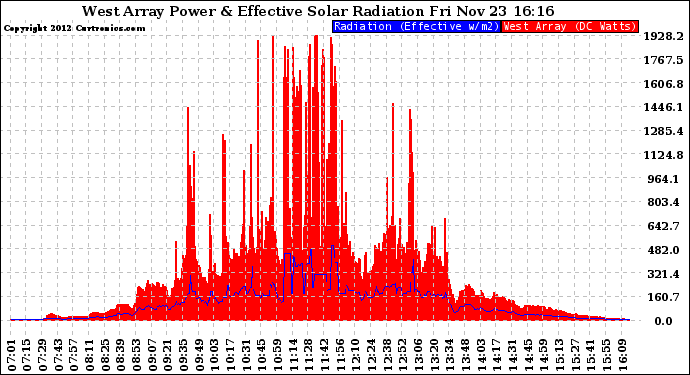The image size is (690, 375).
Task: Click the 08:53 time label
Action: pyautogui.click(x=137, y=355)
